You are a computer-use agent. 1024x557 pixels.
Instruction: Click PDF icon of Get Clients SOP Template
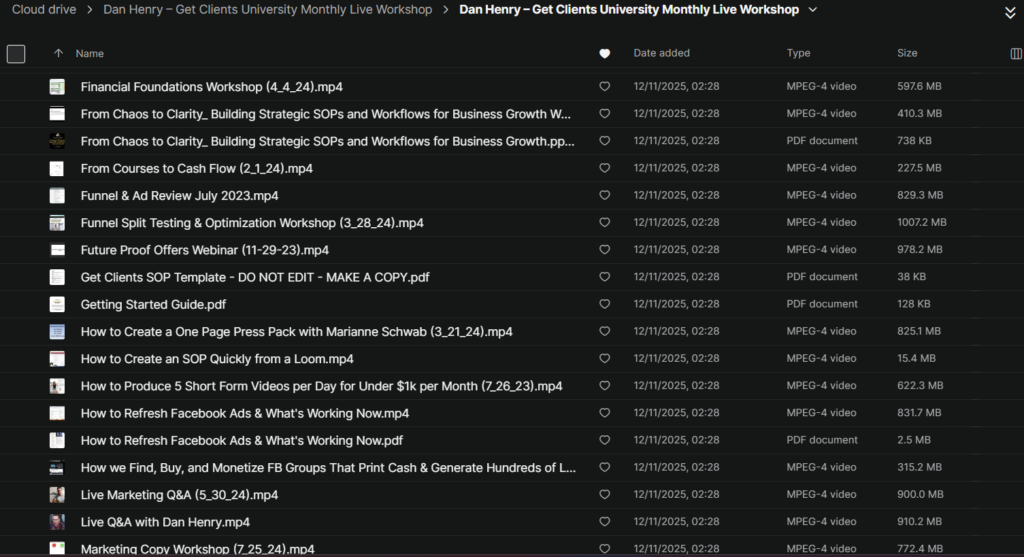(x=57, y=277)
